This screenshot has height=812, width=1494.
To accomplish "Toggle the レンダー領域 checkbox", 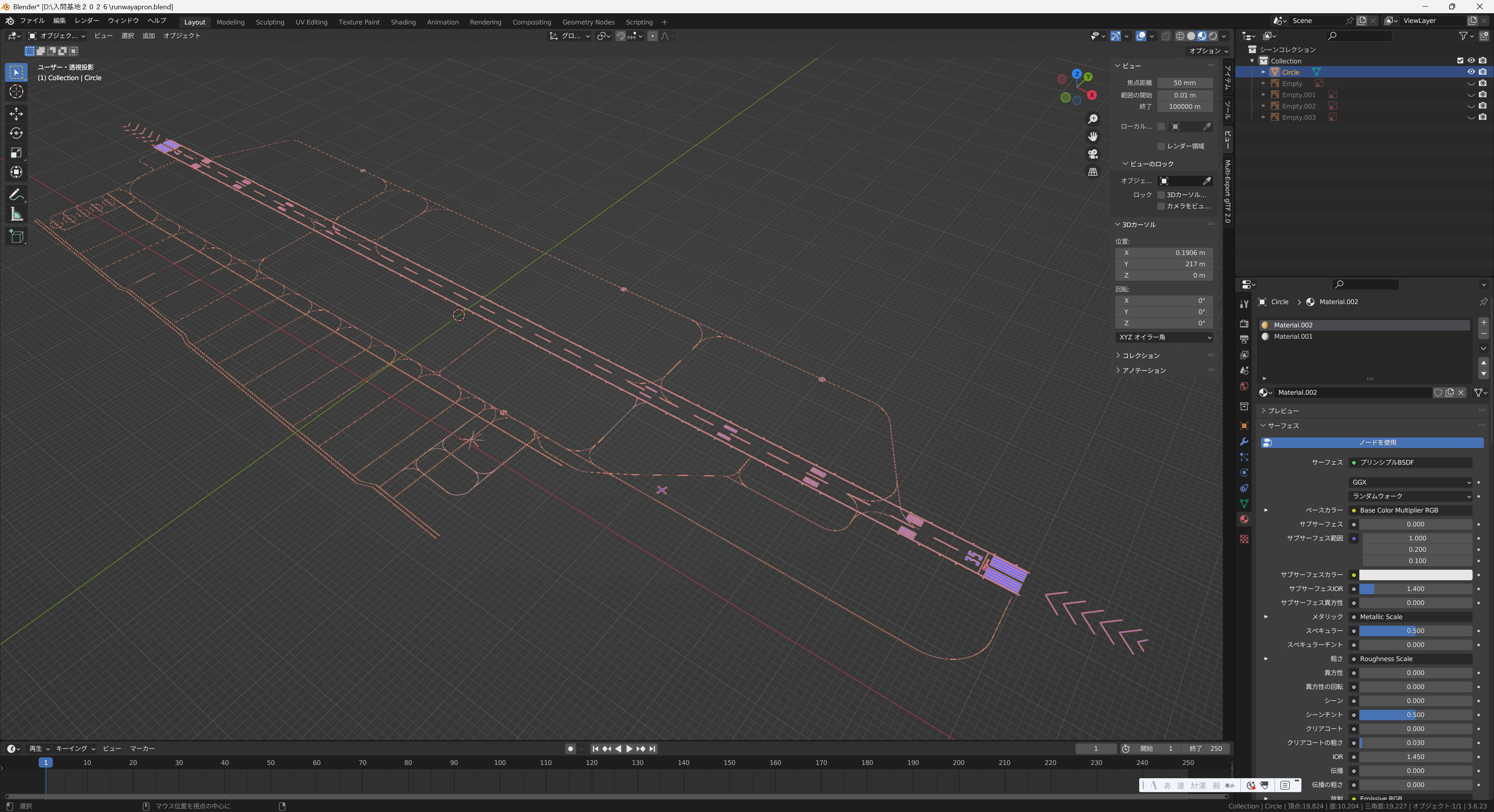I will click(x=1161, y=146).
